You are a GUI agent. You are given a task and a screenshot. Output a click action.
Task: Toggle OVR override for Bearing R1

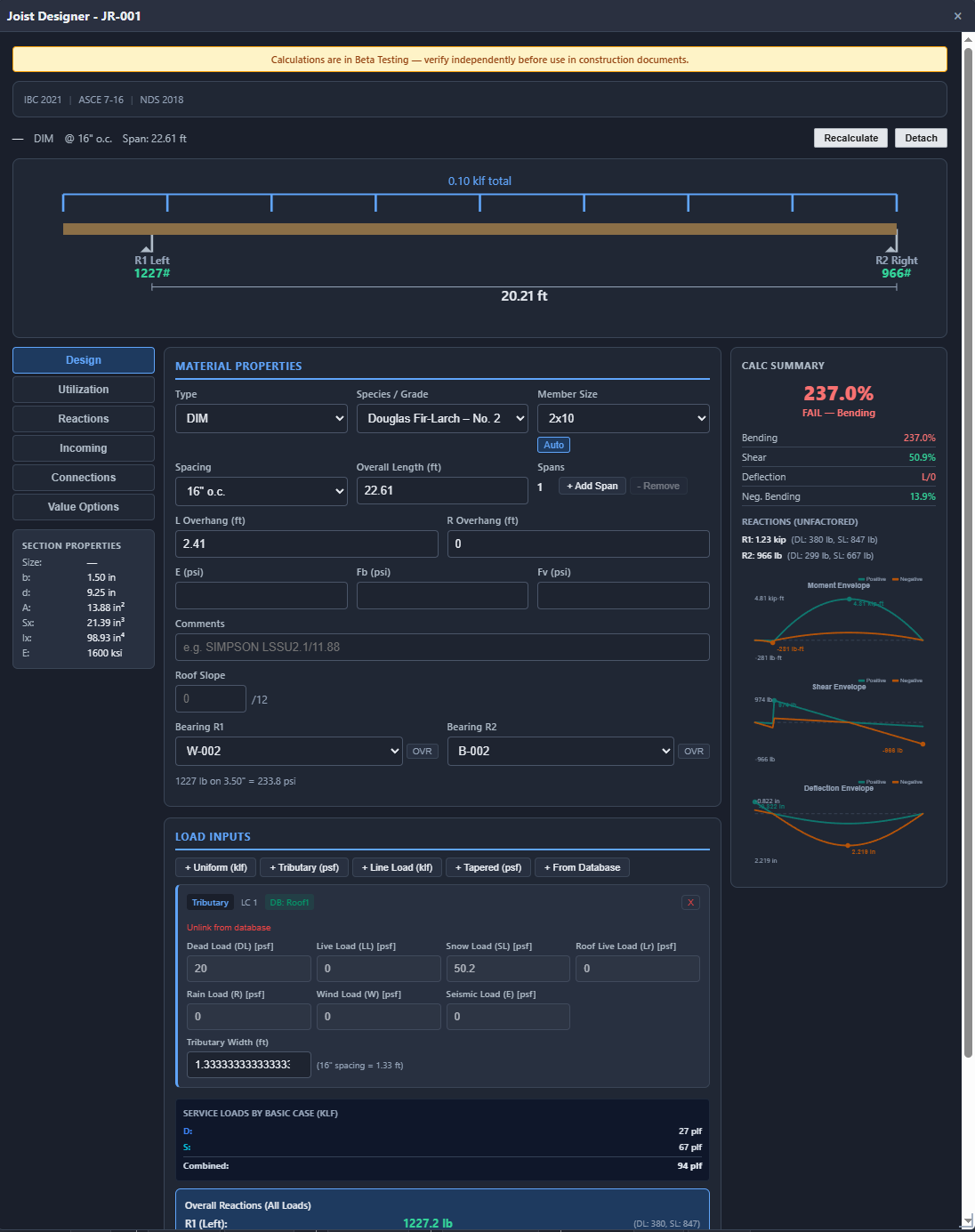(423, 751)
